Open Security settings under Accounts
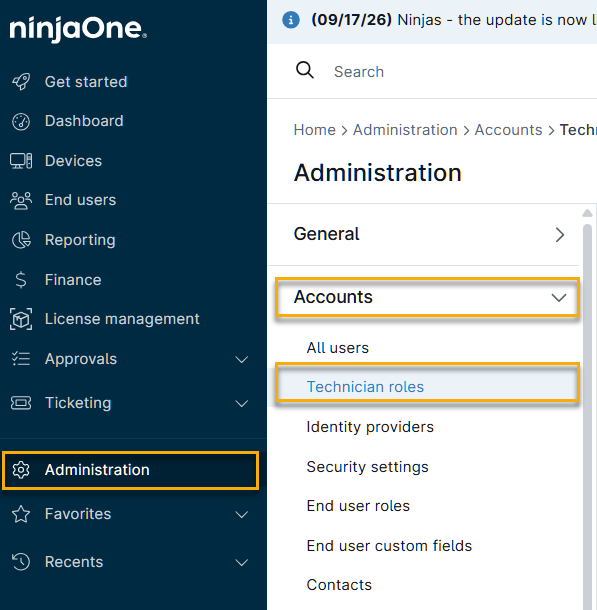Viewport: 597px width, 610px height. coord(368,467)
